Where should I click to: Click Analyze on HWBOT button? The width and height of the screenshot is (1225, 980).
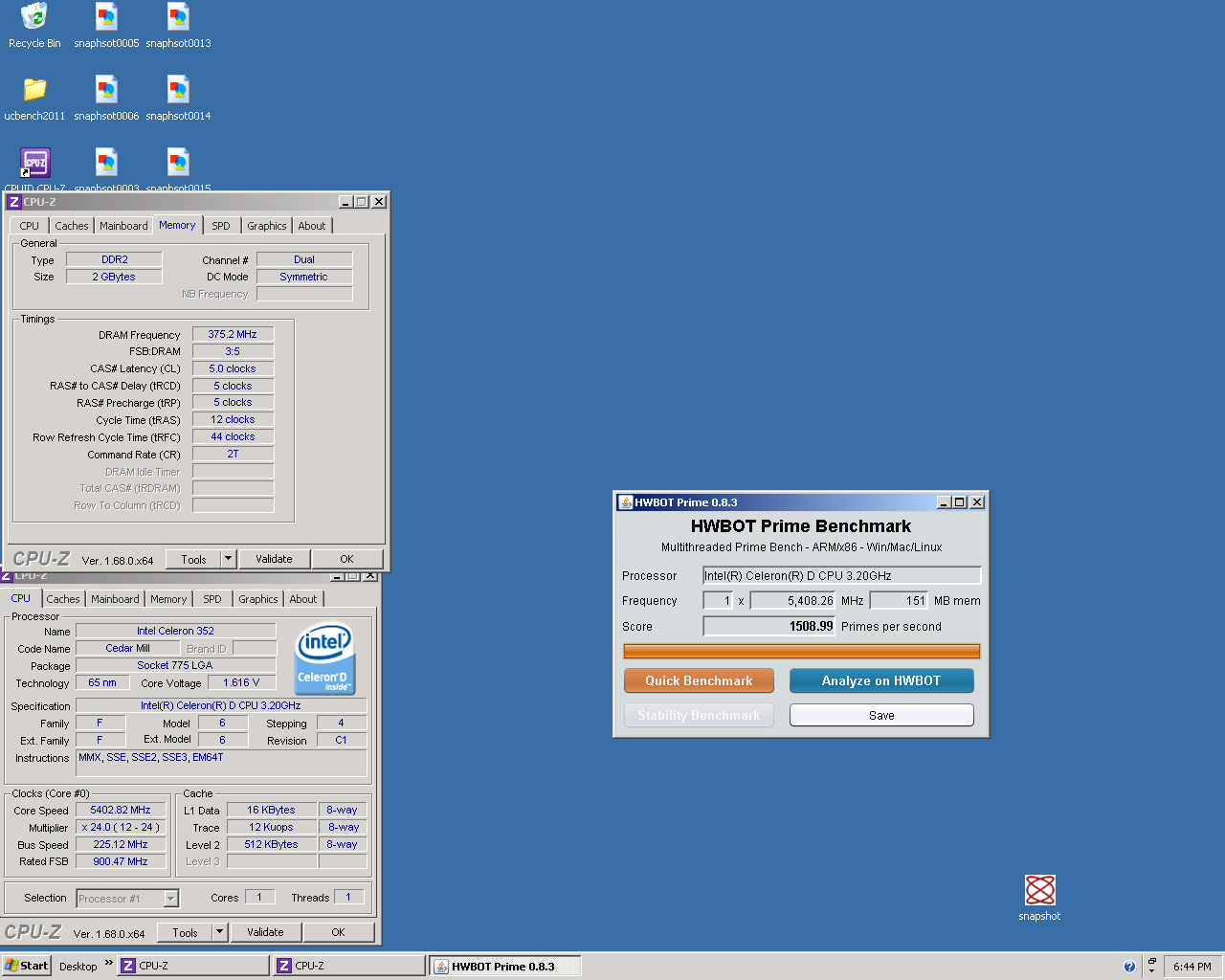click(881, 680)
